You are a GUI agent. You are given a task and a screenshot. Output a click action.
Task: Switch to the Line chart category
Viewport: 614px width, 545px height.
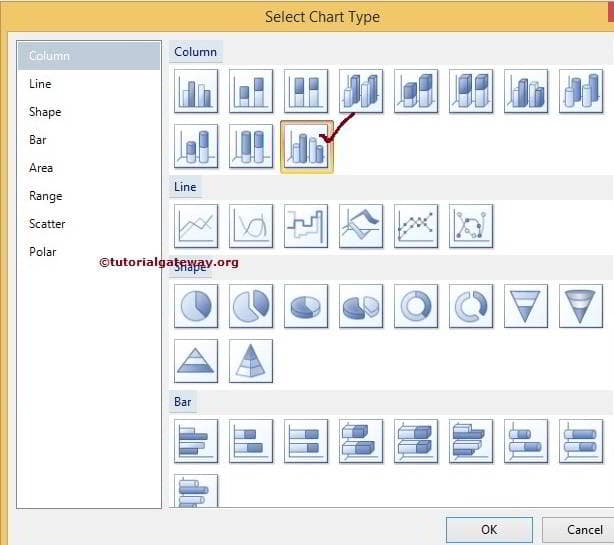click(x=89, y=84)
